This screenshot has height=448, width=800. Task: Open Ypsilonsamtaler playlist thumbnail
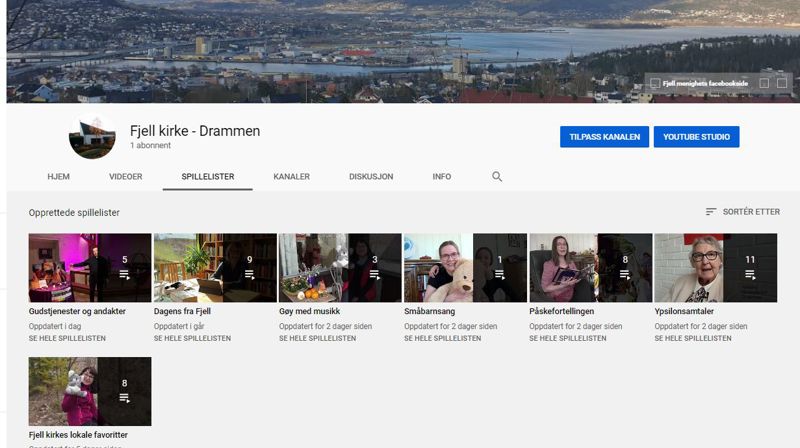pos(716,268)
